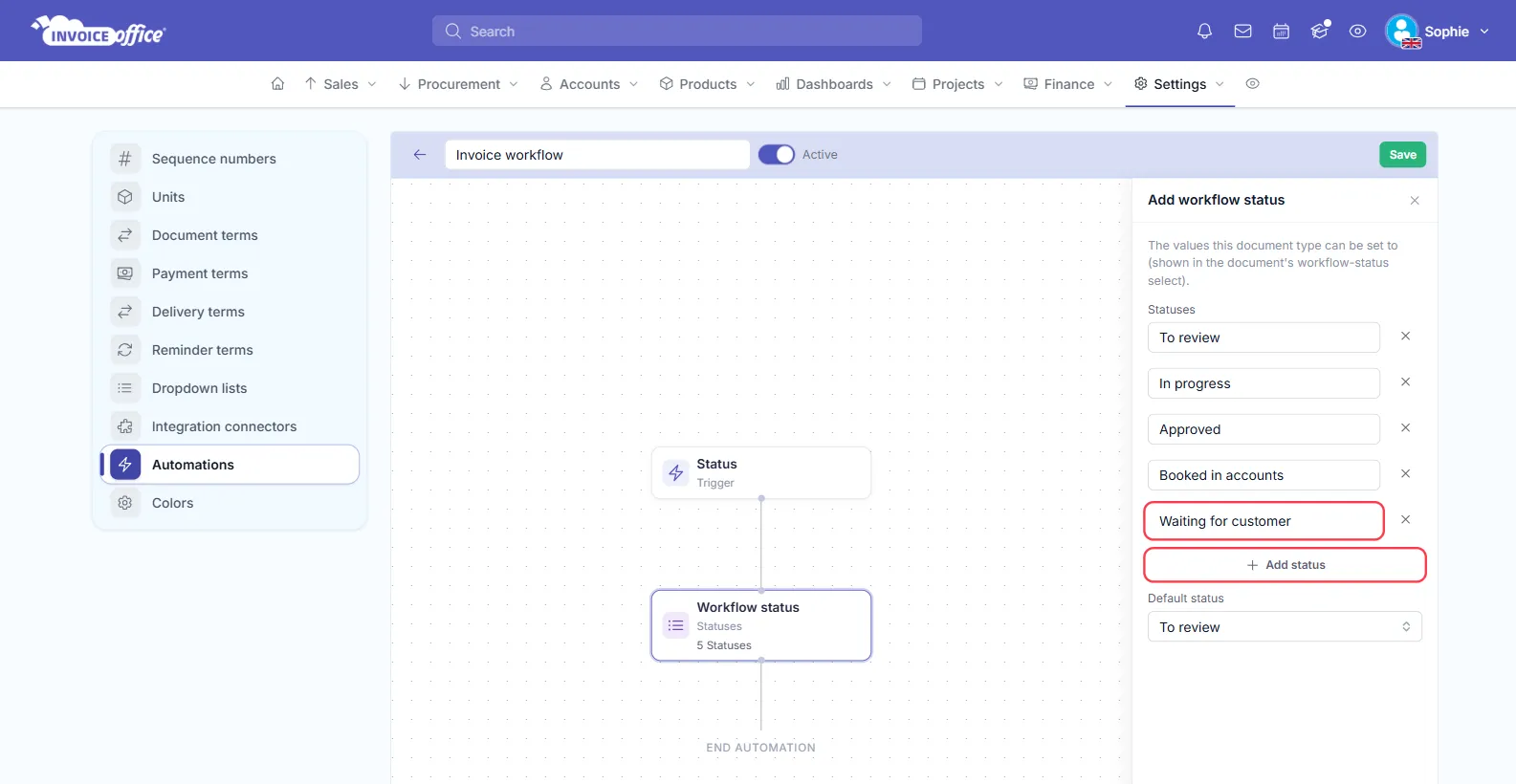Open the Projects menu
Screen dimensions: 1516x784
pos(957,84)
